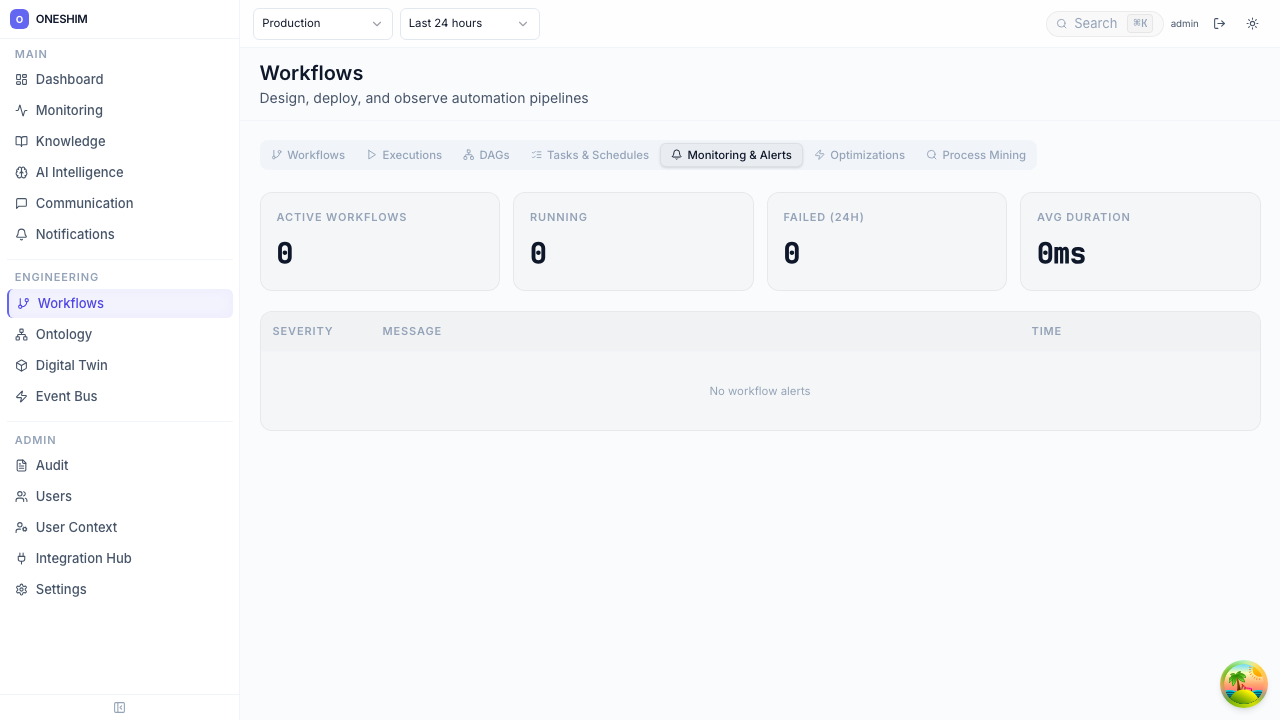Toggle the light/dark theme switch
1280x720 pixels.
[x=1252, y=23]
